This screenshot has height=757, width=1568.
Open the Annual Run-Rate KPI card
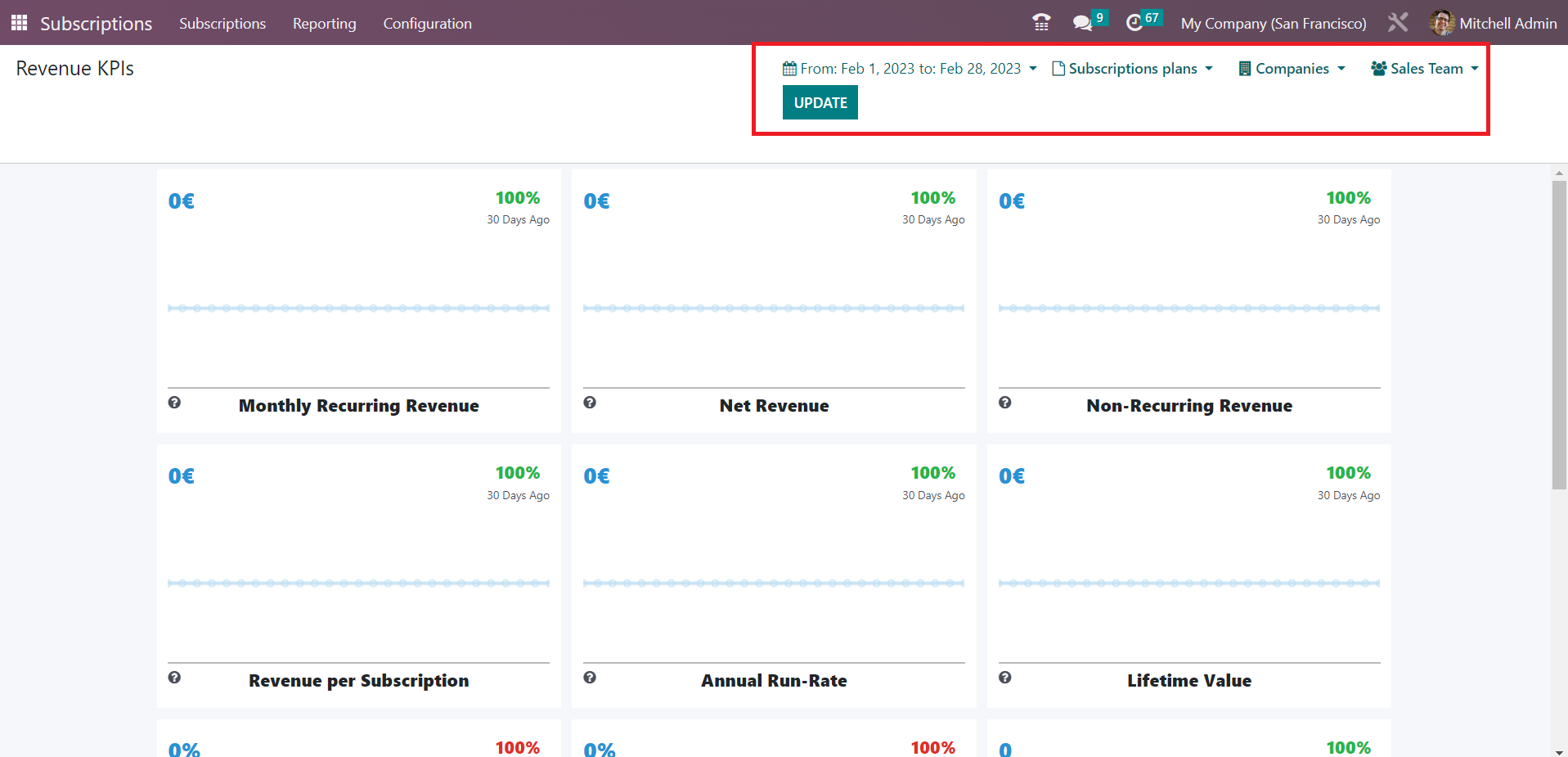tap(774, 576)
